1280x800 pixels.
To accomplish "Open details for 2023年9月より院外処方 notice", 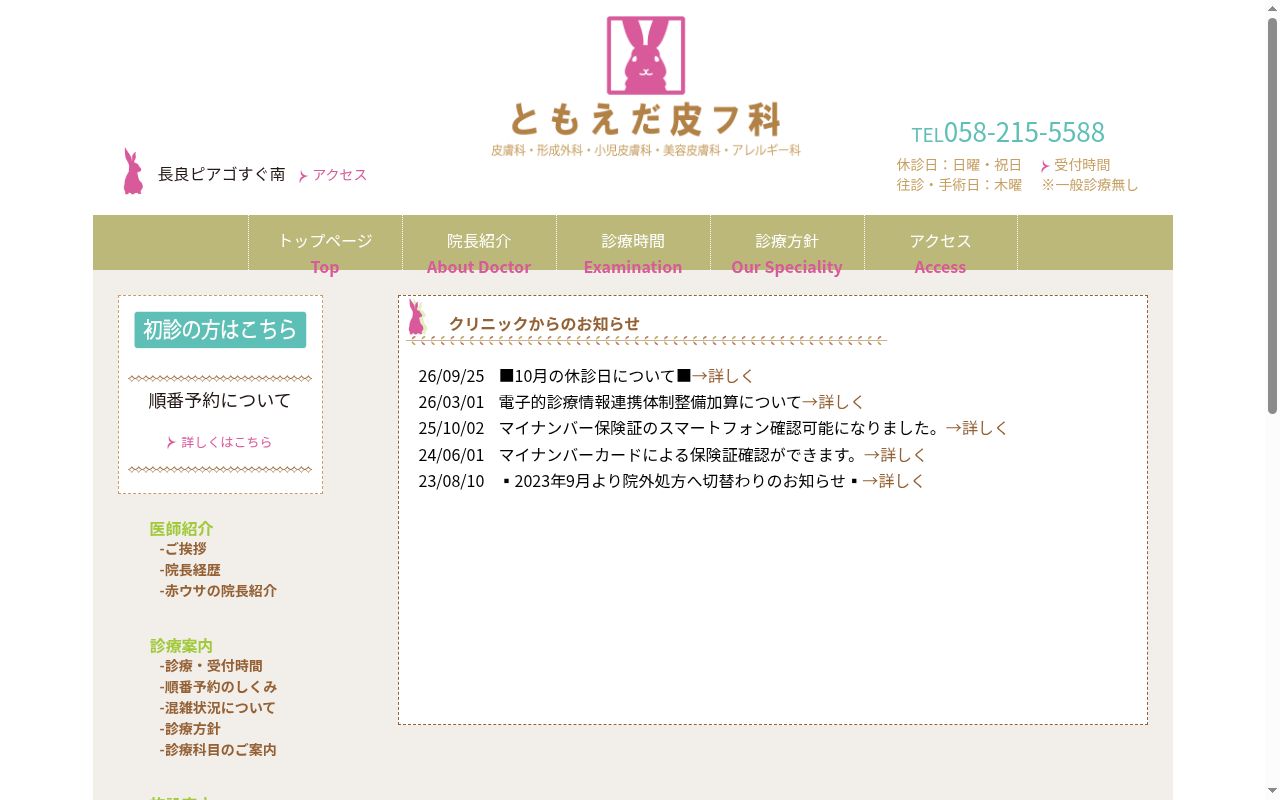I will (893, 481).
